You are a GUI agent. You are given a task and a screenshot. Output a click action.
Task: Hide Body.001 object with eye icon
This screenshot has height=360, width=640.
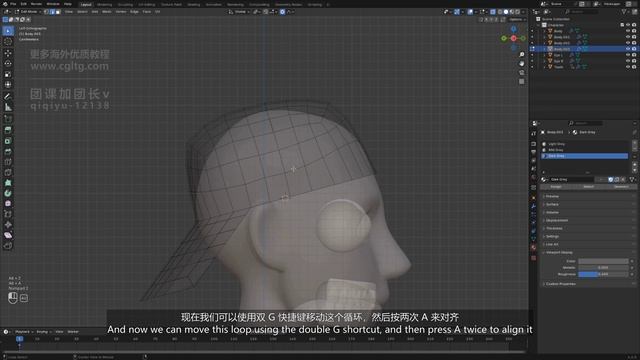628,37
